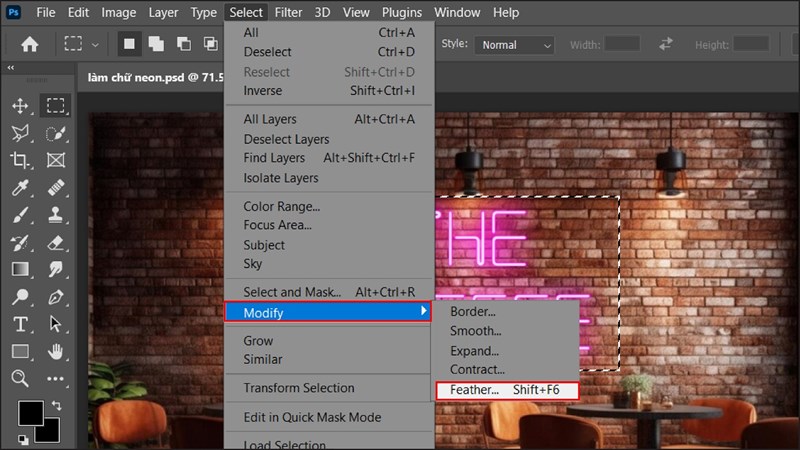Select the Rectangle shape tool
The width and height of the screenshot is (800, 450).
click(x=20, y=351)
